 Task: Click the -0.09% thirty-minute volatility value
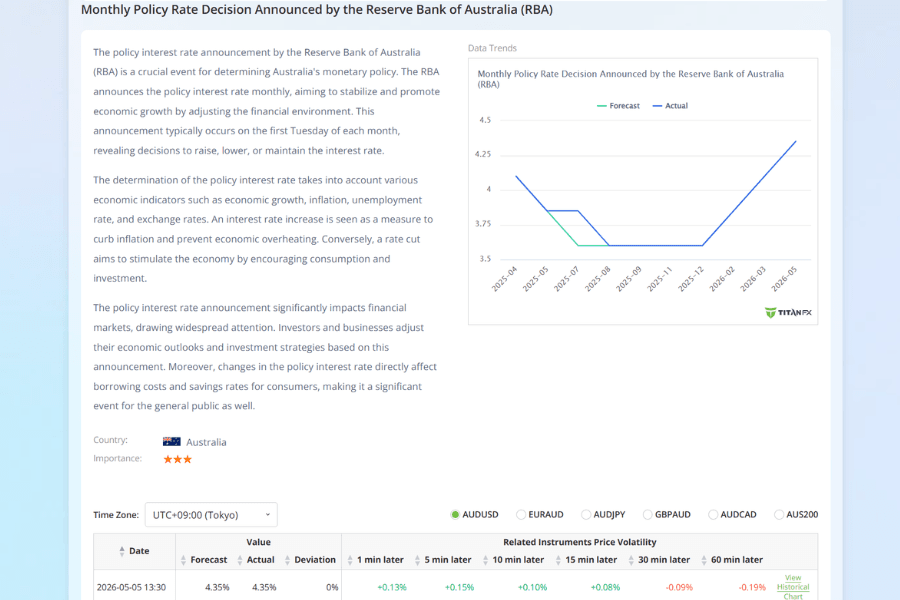[679, 587]
